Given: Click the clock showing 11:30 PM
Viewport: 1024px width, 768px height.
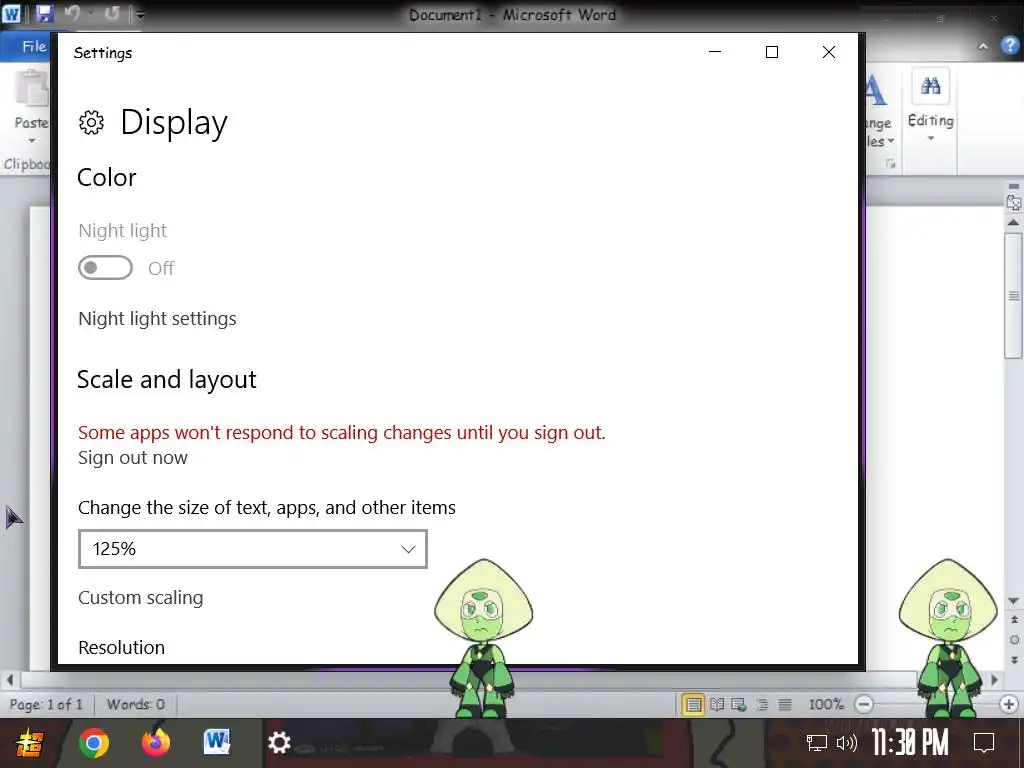Looking at the screenshot, I should (910, 743).
